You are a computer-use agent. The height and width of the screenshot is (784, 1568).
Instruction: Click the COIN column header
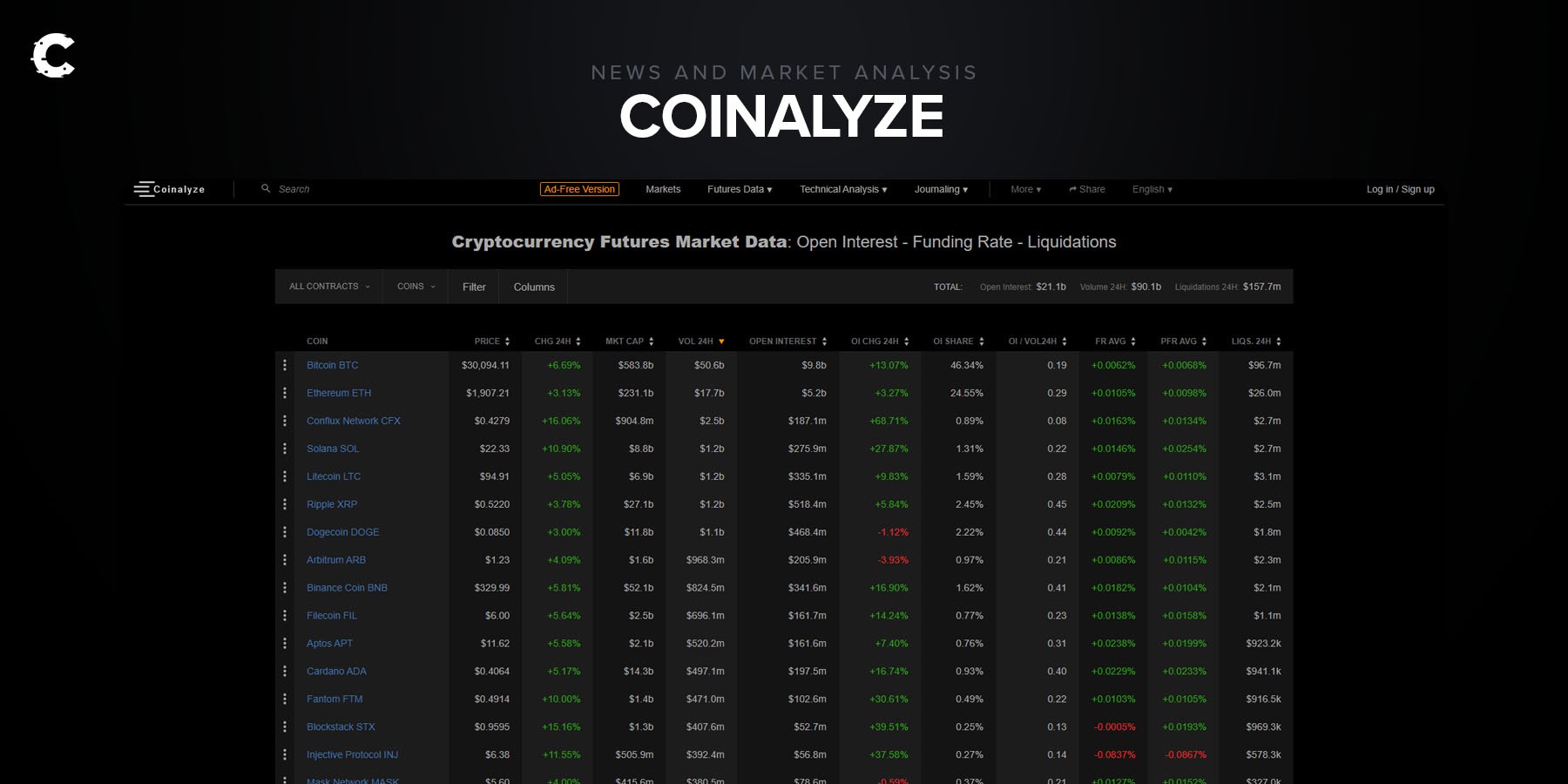(x=317, y=341)
